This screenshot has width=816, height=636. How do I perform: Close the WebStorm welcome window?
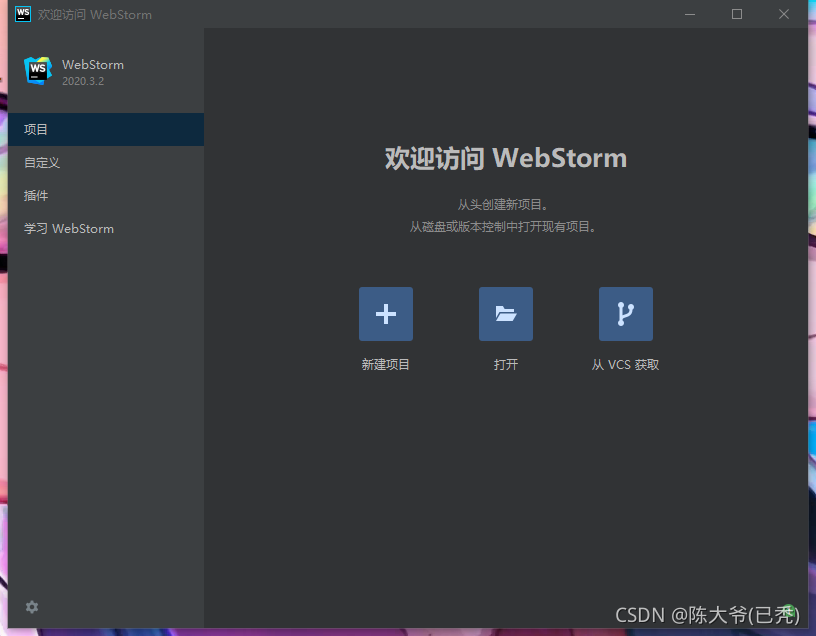[x=784, y=14]
